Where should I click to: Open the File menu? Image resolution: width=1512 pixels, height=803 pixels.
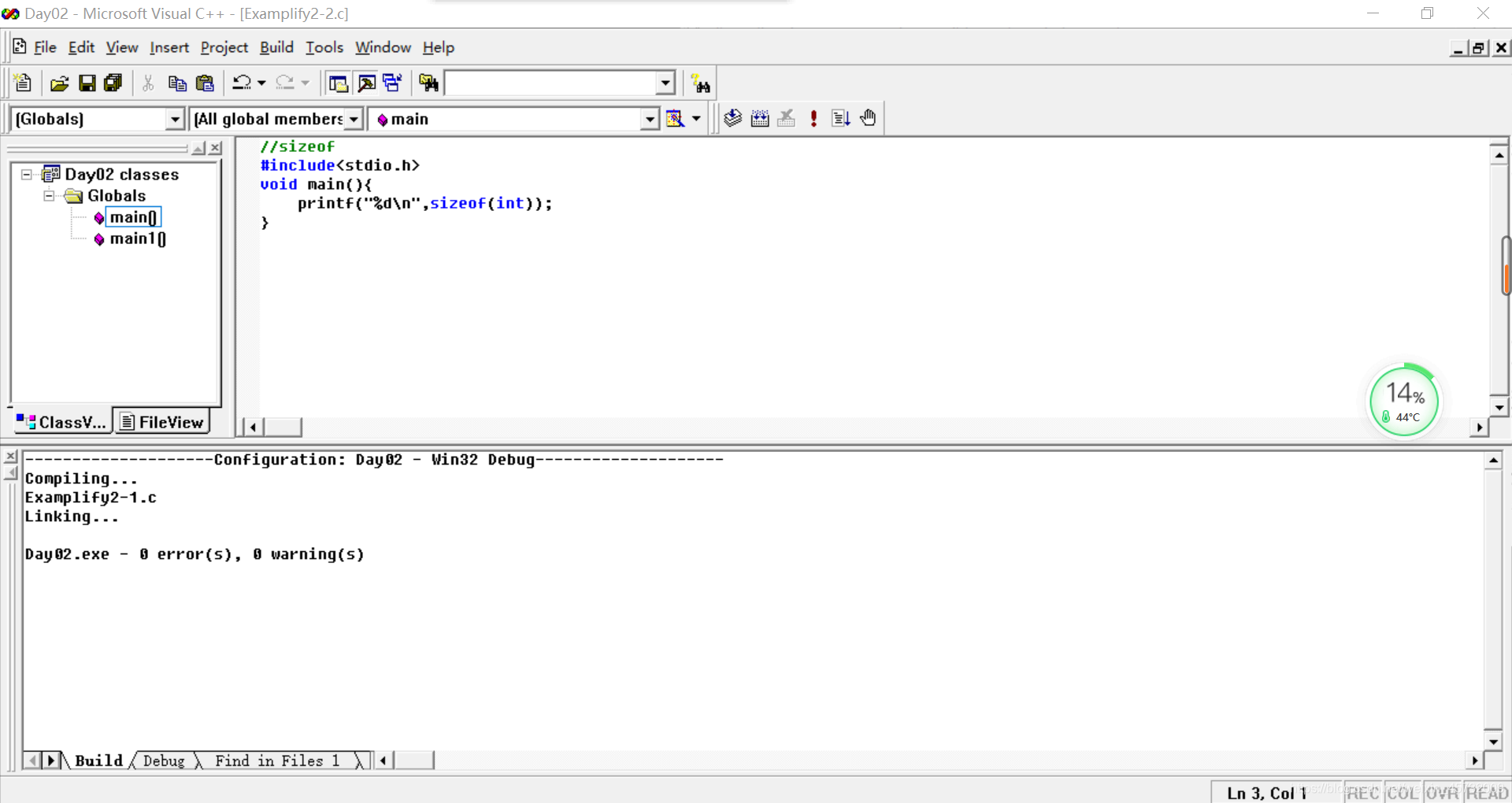point(45,47)
